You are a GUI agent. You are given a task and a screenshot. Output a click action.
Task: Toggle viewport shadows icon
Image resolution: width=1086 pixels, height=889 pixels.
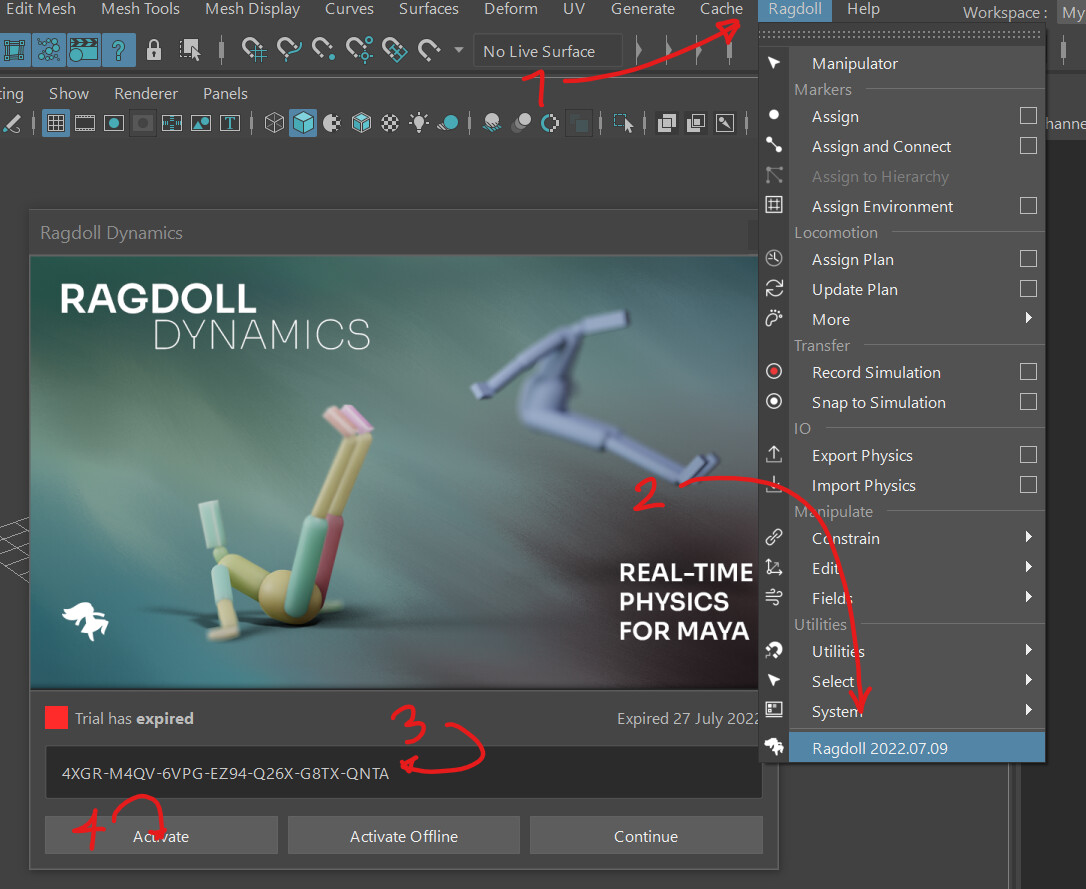[x=448, y=123]
